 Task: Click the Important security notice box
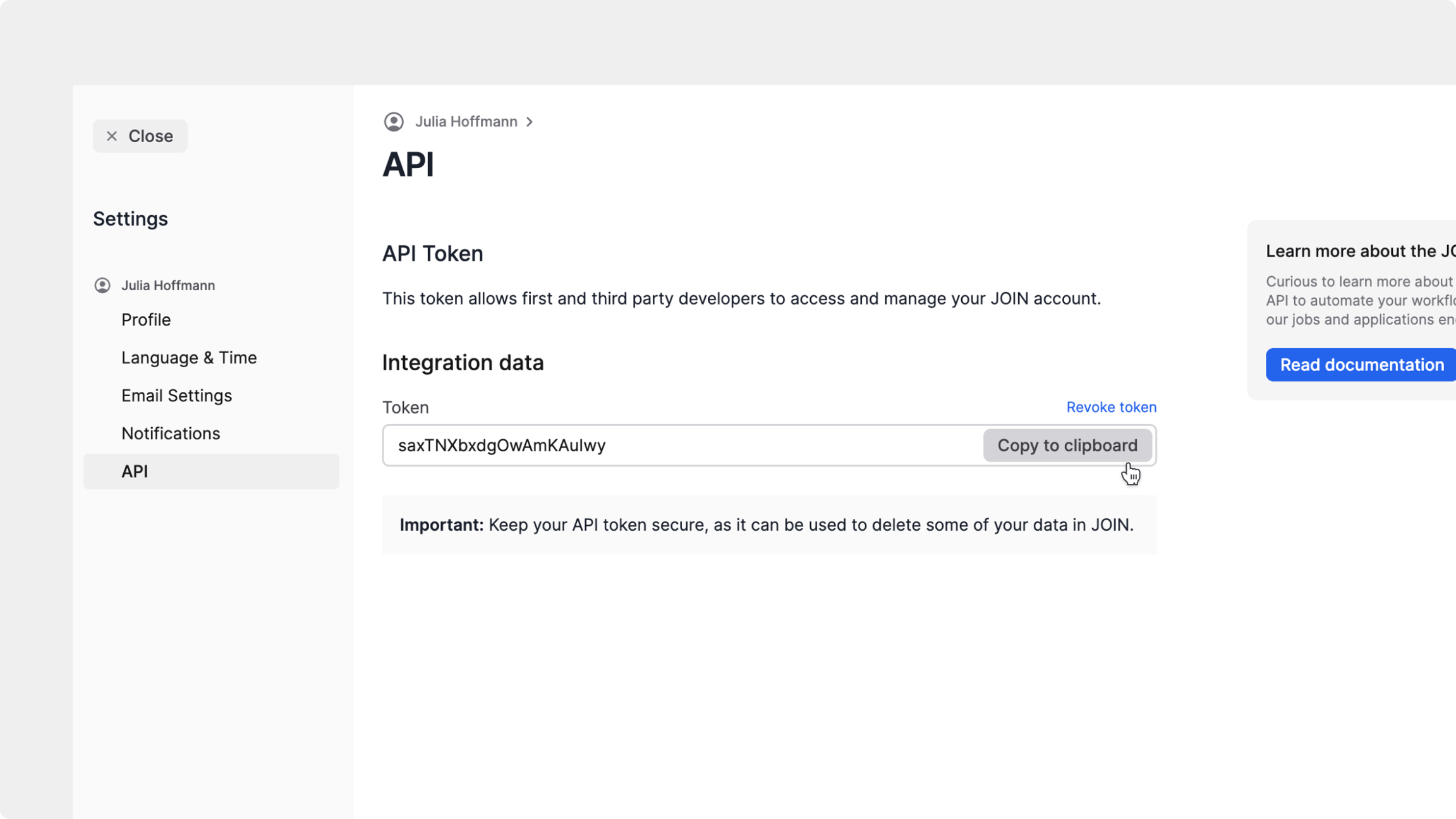point(768,525)
